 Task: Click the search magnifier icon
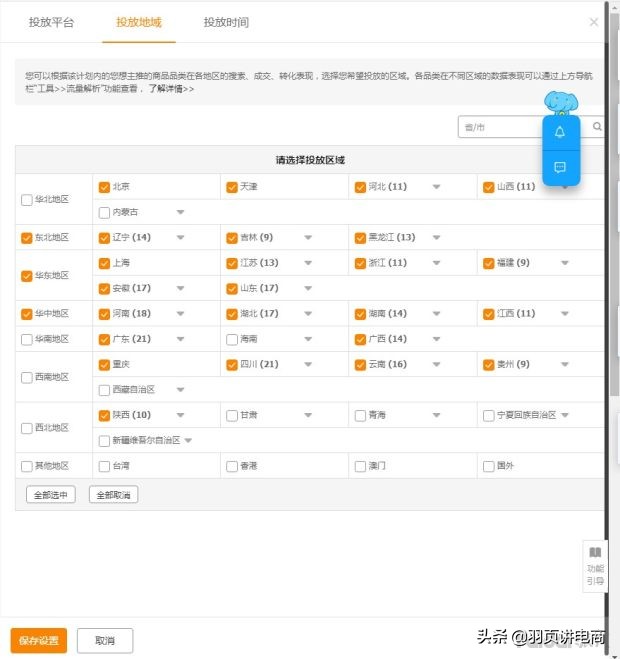coord(597,126)
